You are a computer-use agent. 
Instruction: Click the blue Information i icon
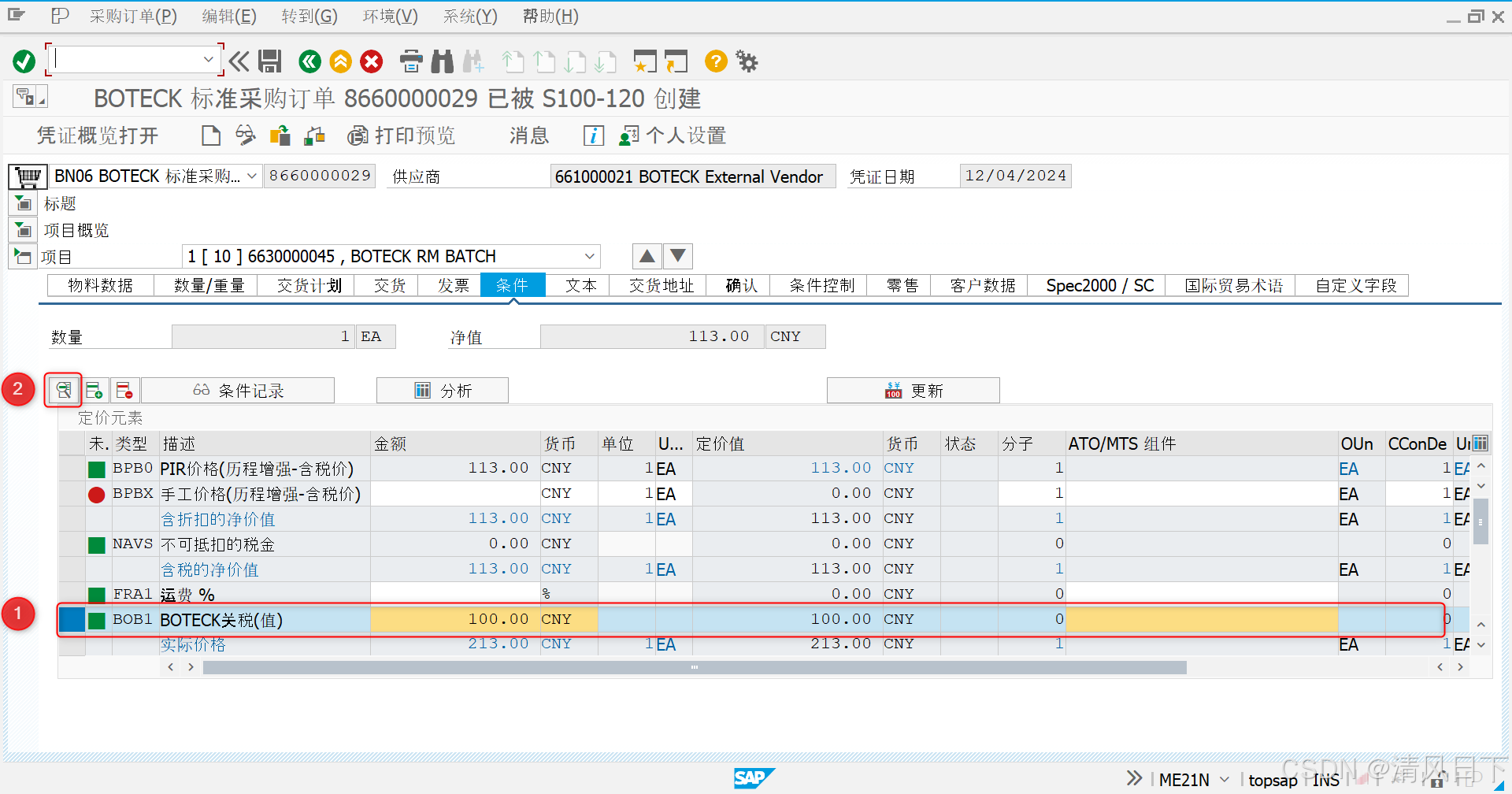[594, 135]
